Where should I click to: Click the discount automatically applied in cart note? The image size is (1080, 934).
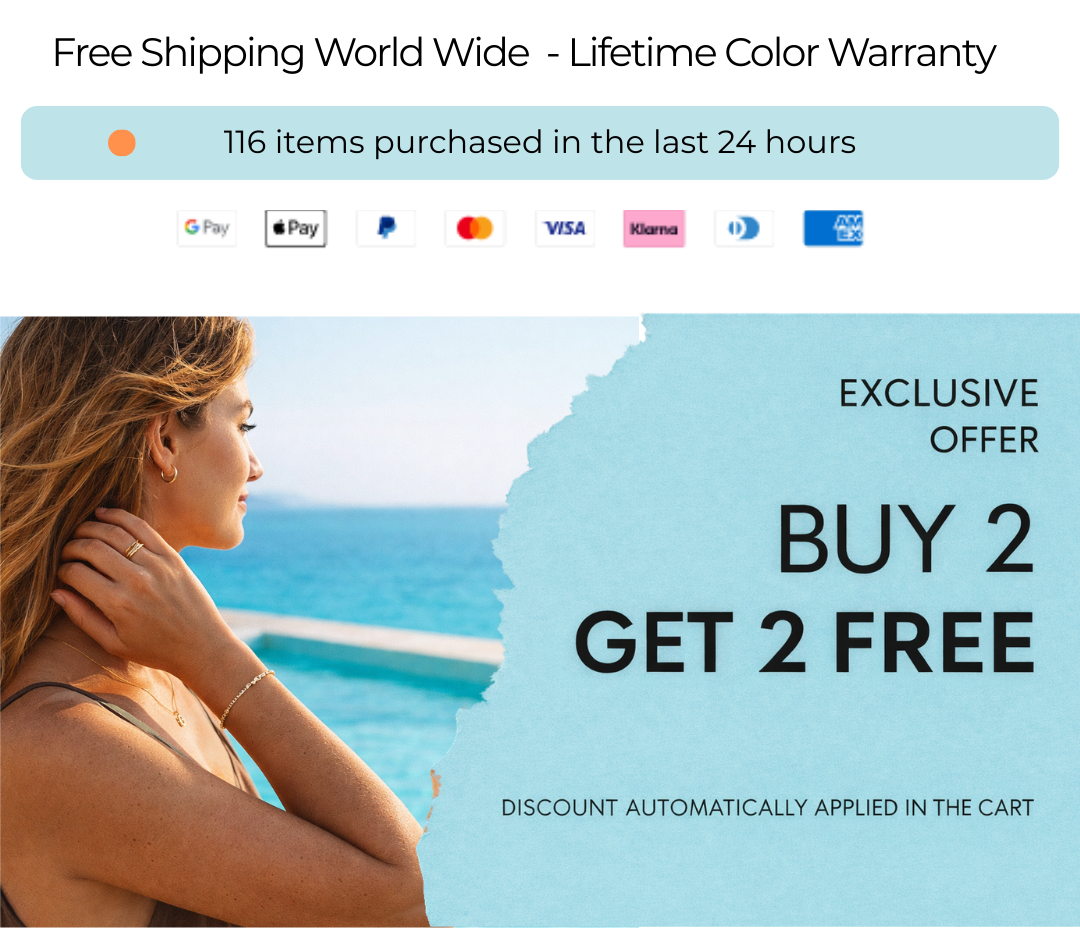click(767, 807)
